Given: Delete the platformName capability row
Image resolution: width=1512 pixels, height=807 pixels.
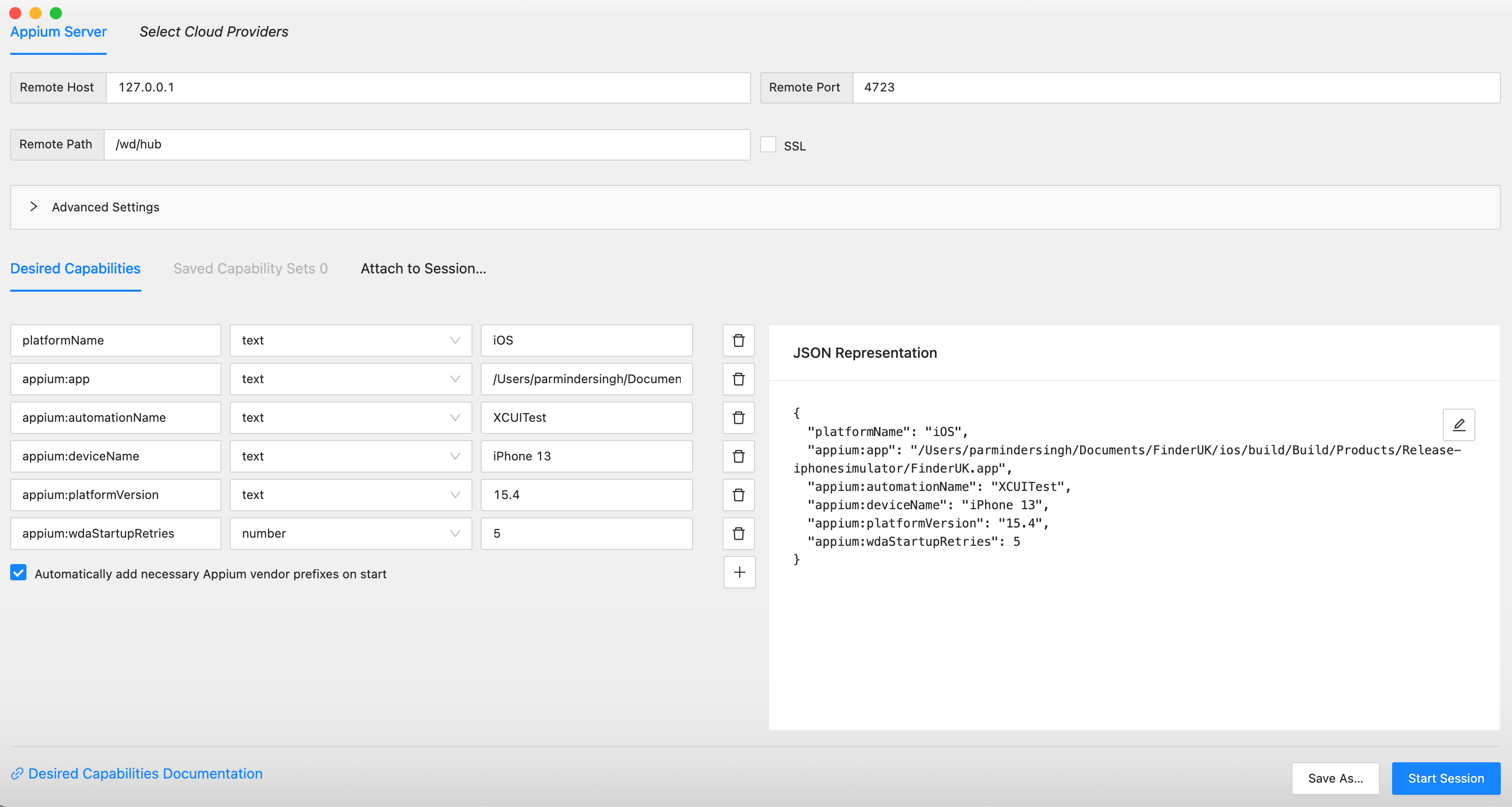Looking at the screenshot, I should [x=738, y=340].
